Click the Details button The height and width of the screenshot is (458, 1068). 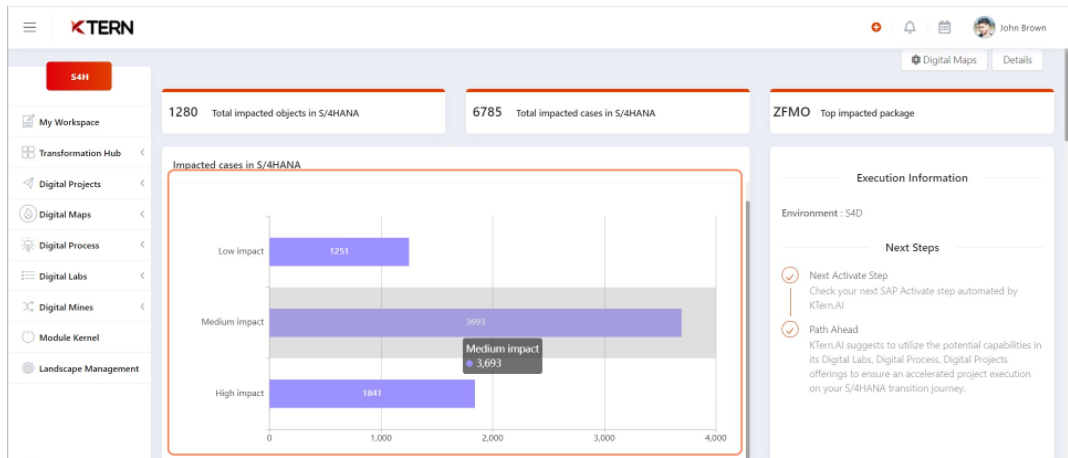click(1017, 60)
